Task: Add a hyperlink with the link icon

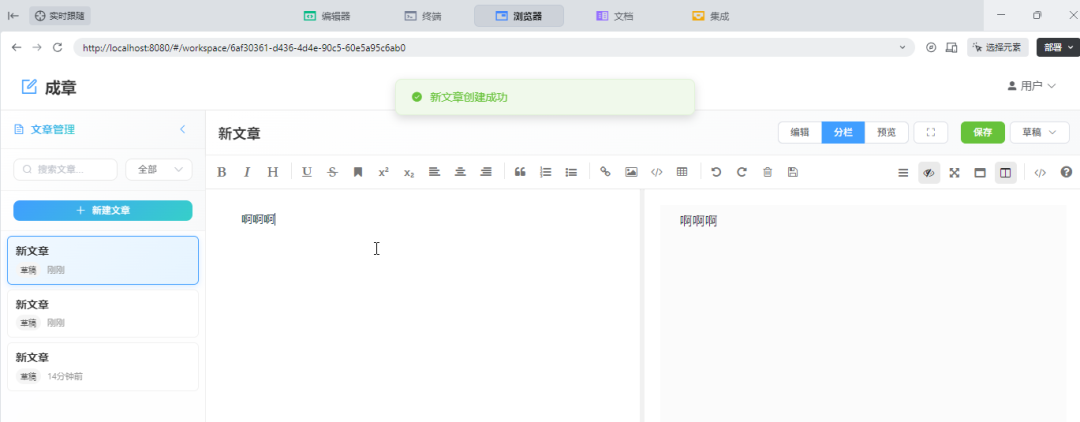Action: click(x=605, y=172)
